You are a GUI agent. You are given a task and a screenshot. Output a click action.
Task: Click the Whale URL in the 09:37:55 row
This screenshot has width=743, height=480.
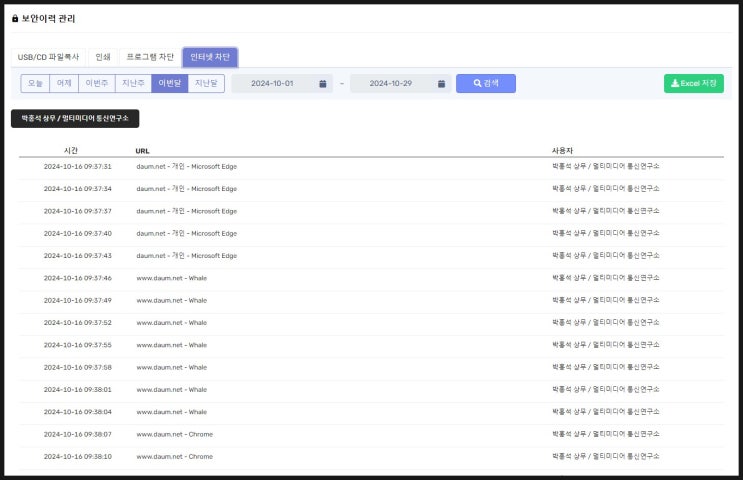172,345
